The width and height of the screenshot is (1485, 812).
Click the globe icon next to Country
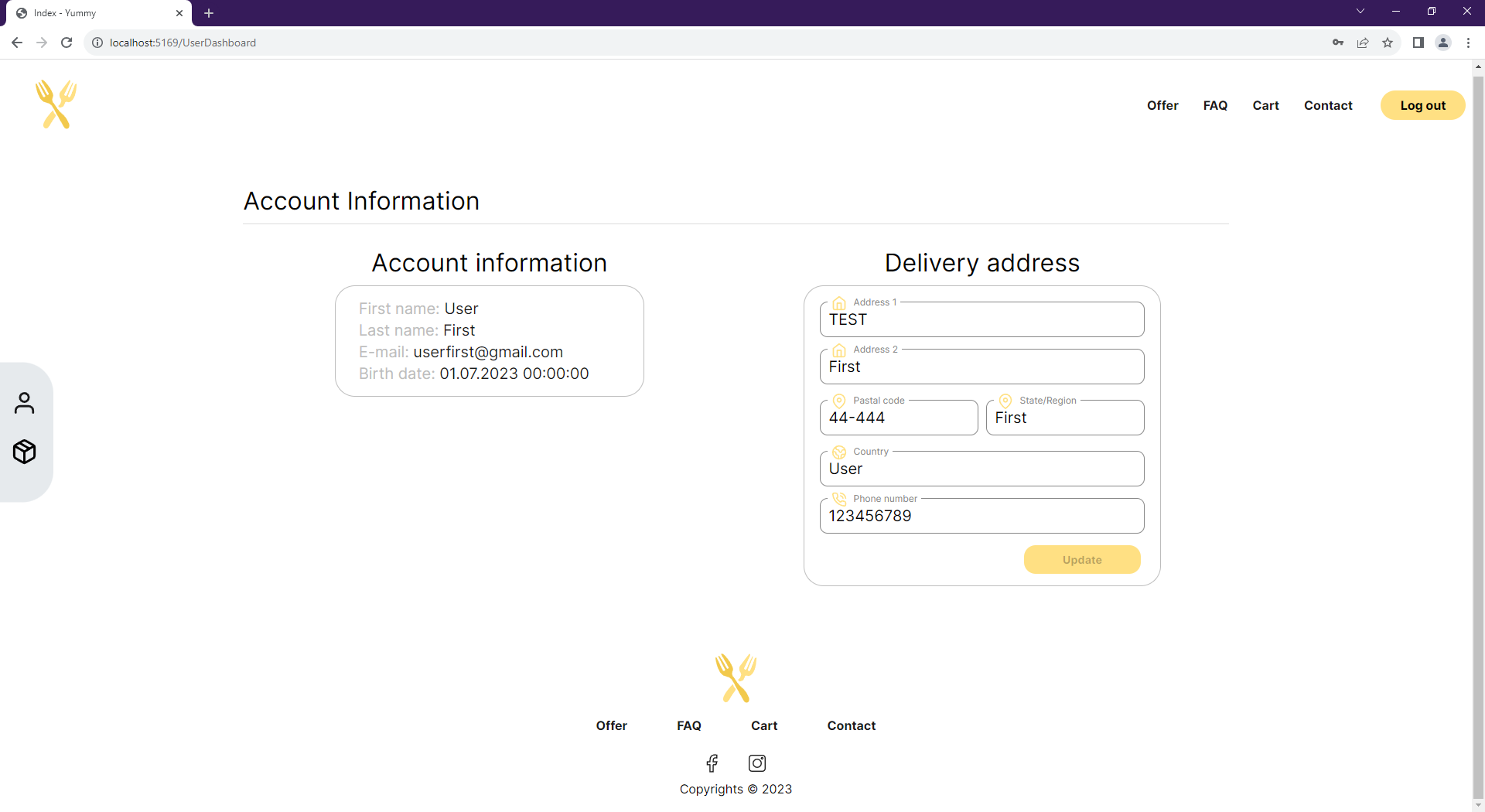(x=840, y=452)
